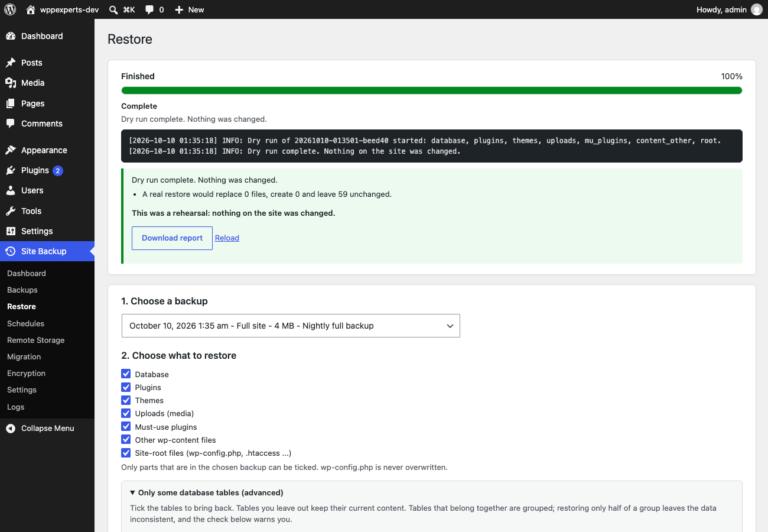The width and height of the screenshot is (768, 532).
Task: Open the Migration submenu item
Action: tap(24, 357)
